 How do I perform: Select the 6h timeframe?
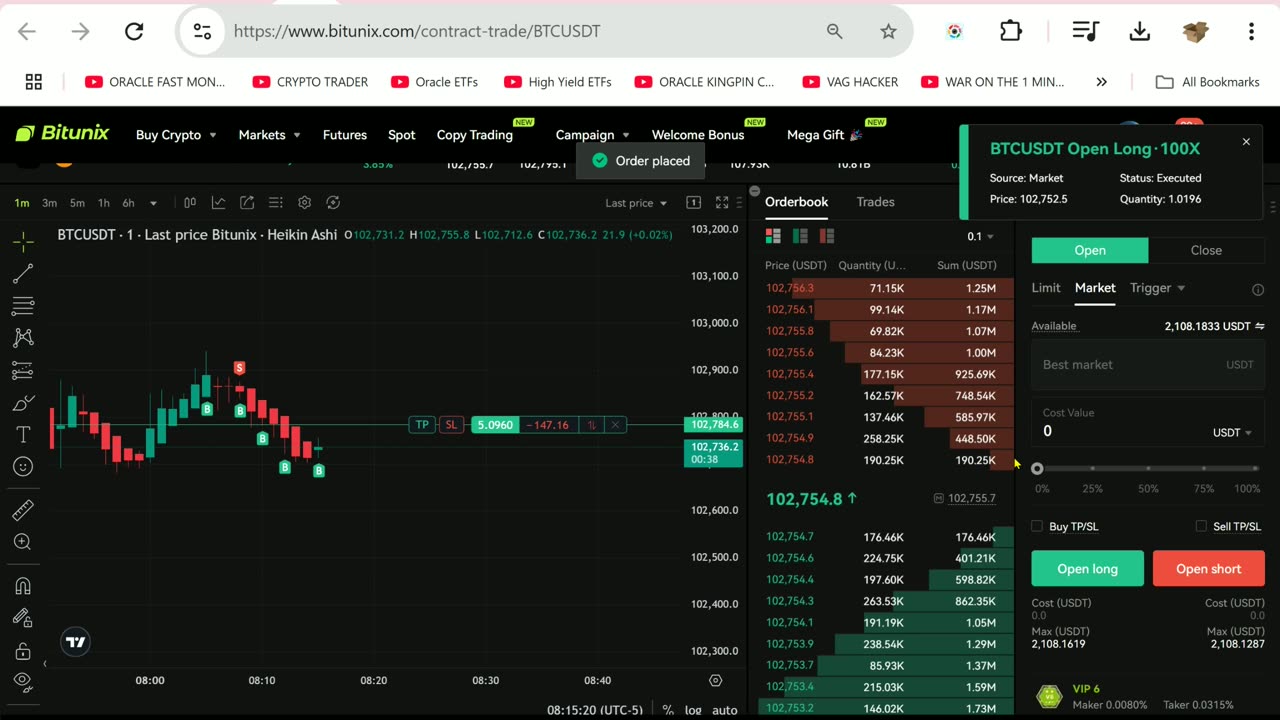click(x=128, y=203)
